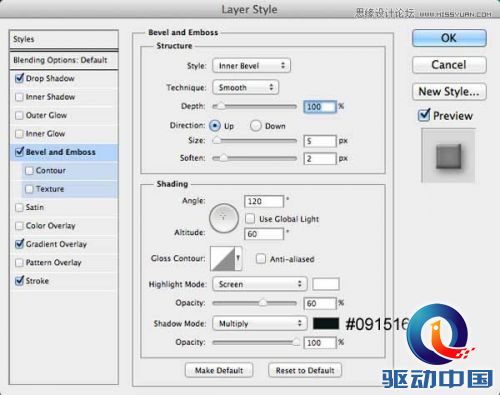The image size is (500, 395).
Task: Click the Size px input field
Action: coord(320,141)
